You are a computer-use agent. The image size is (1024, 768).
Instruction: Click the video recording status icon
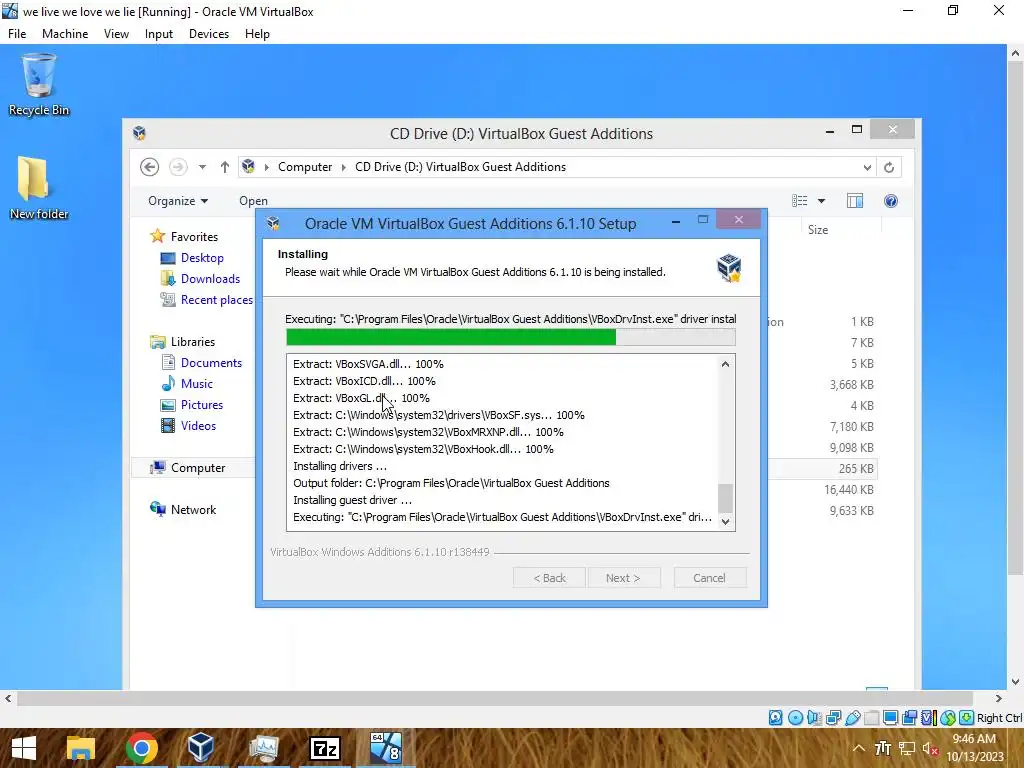pyautogui.click(x=909, y=718)
